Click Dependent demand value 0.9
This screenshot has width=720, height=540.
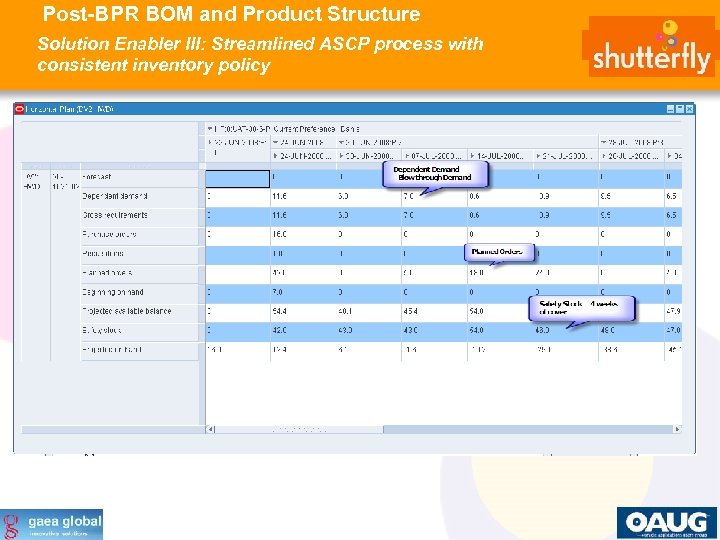click(x=544, y=196)
